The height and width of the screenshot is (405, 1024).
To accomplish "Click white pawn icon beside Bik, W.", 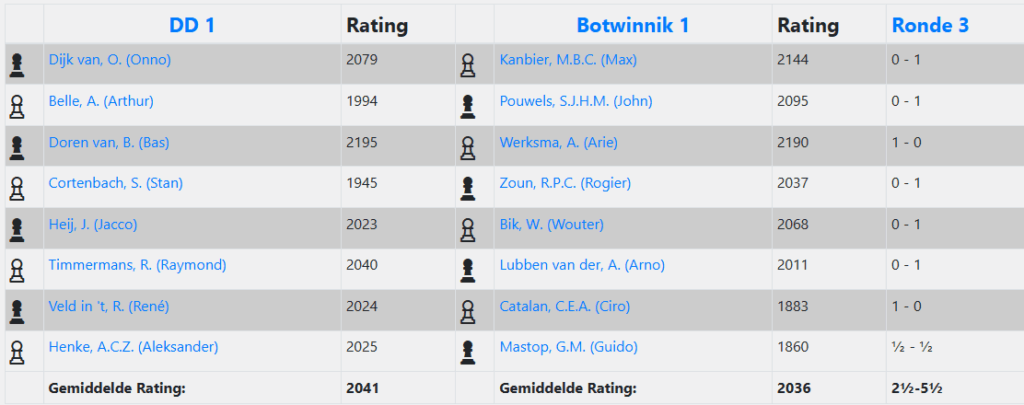I will [467, 230].
